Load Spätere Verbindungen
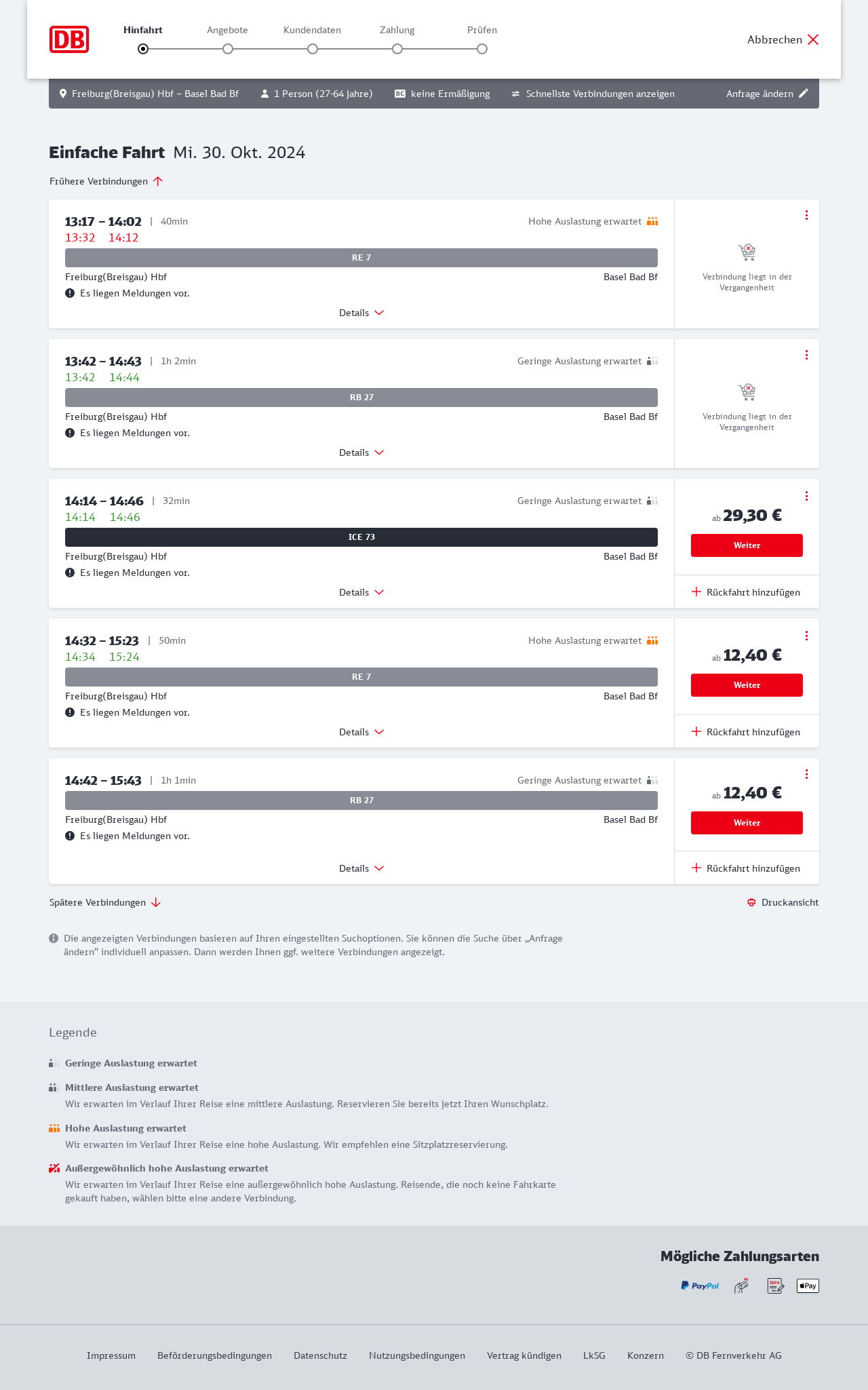This screenshot has height=1390, width=868. click(105, 902)
